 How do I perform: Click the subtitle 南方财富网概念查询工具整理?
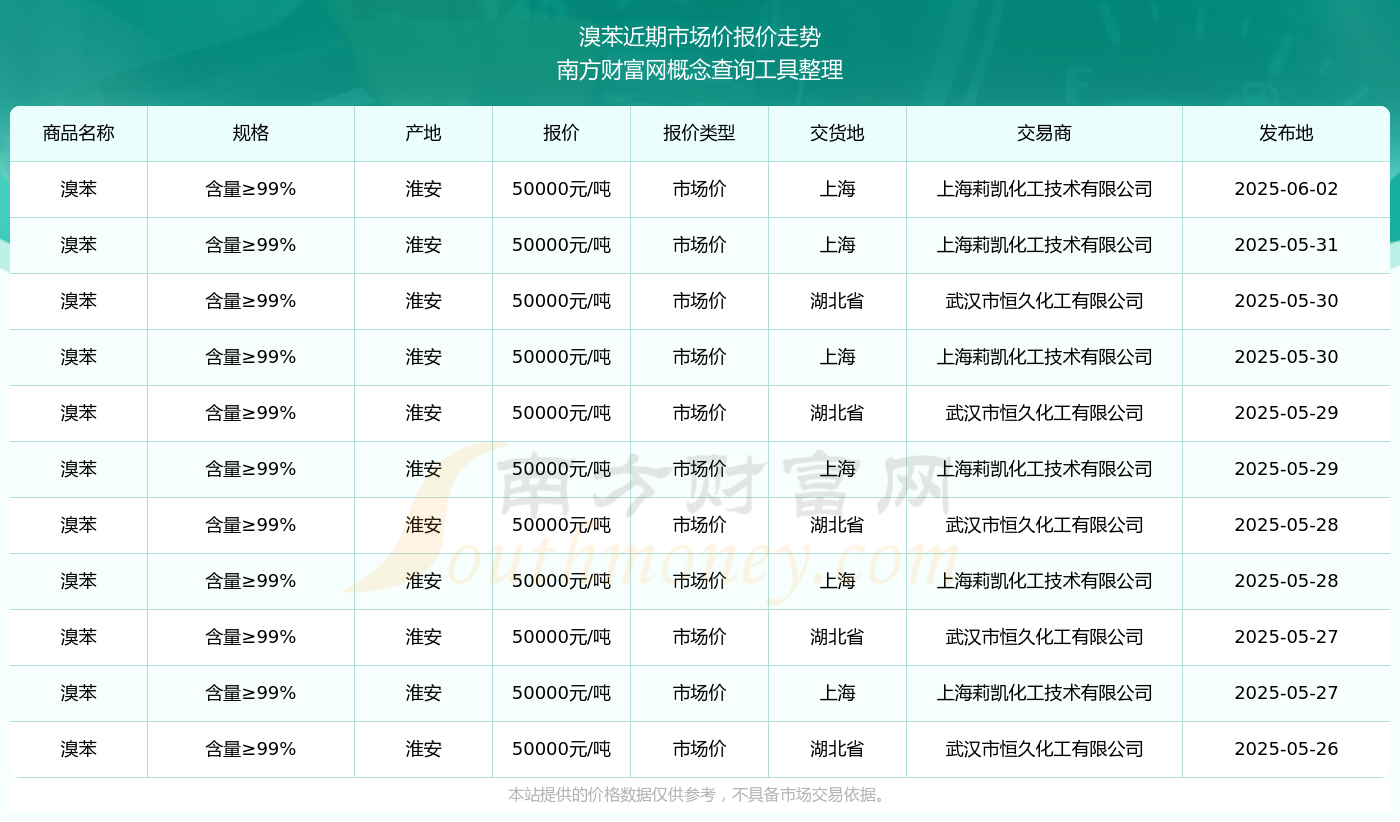[700, 70]
